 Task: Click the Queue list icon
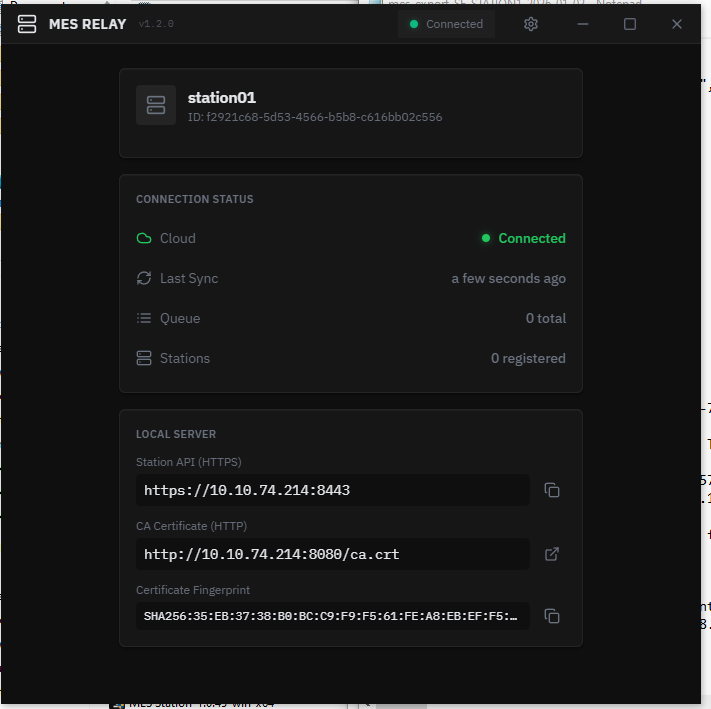(x=144, y=318)
